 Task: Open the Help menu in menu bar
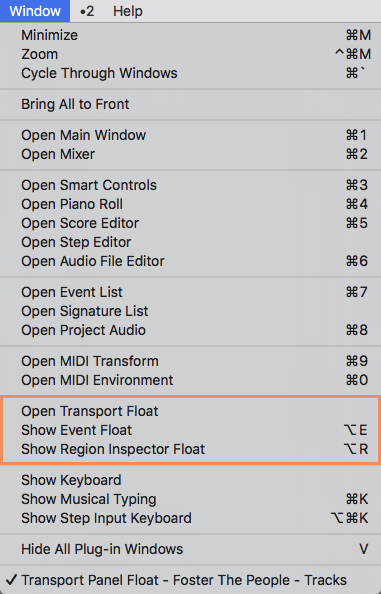click(128, 11)
